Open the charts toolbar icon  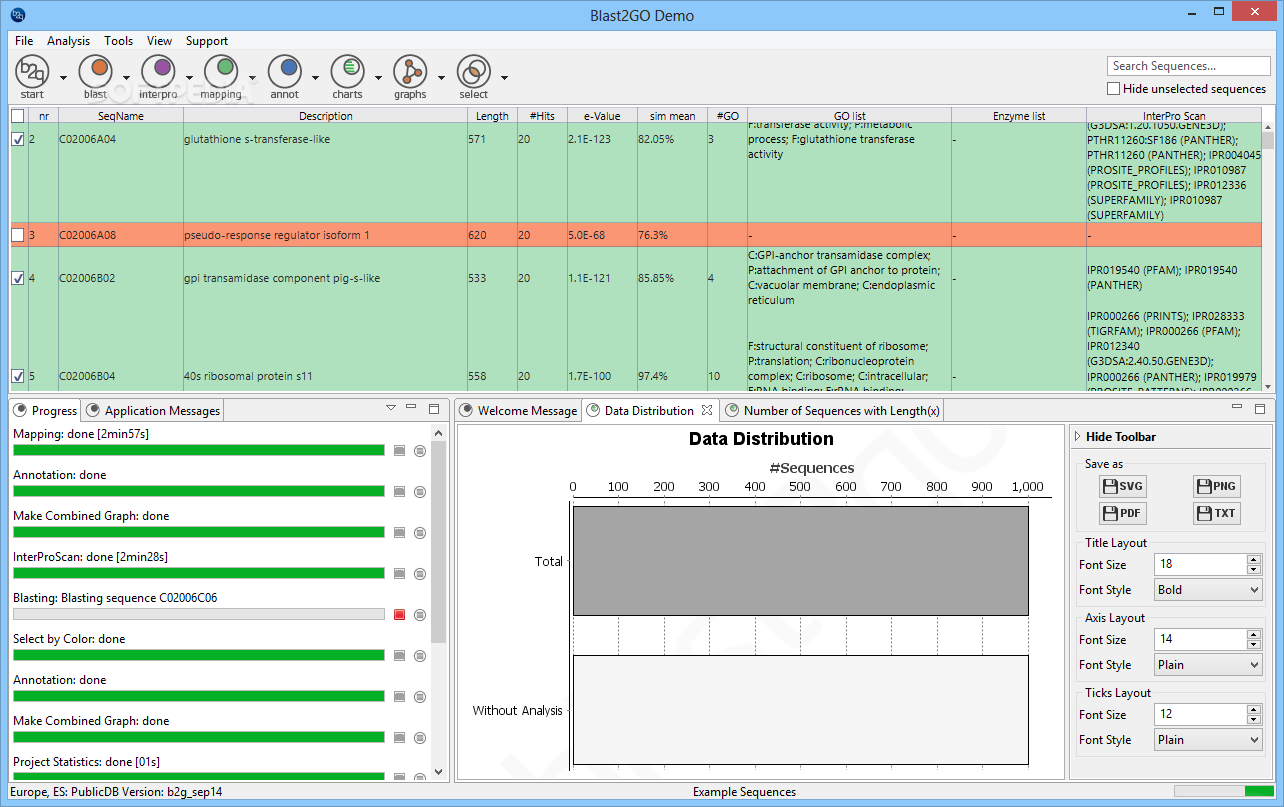click(x=347, y=72)
